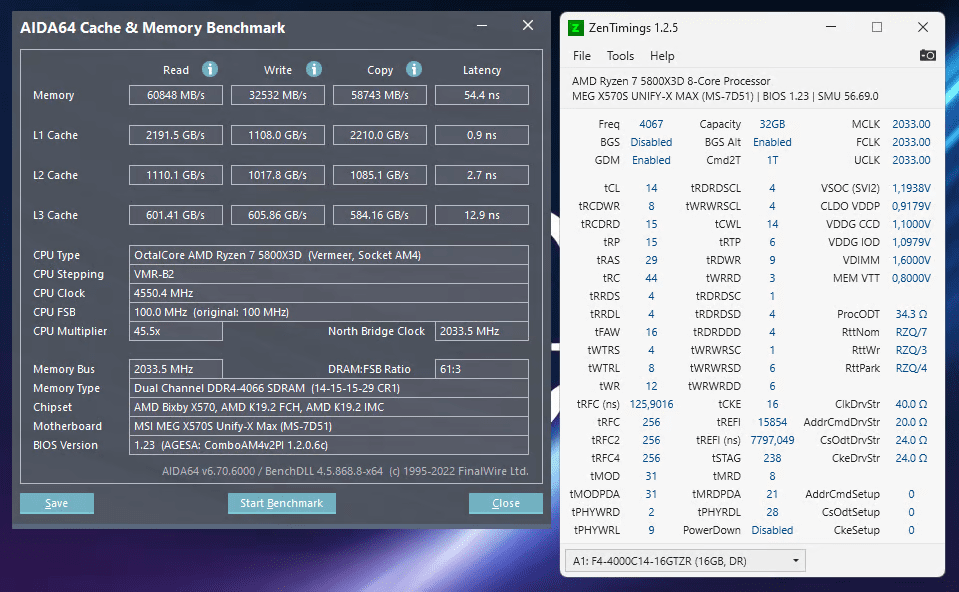Click the tREFI value 15854

(x=772, y=422)
